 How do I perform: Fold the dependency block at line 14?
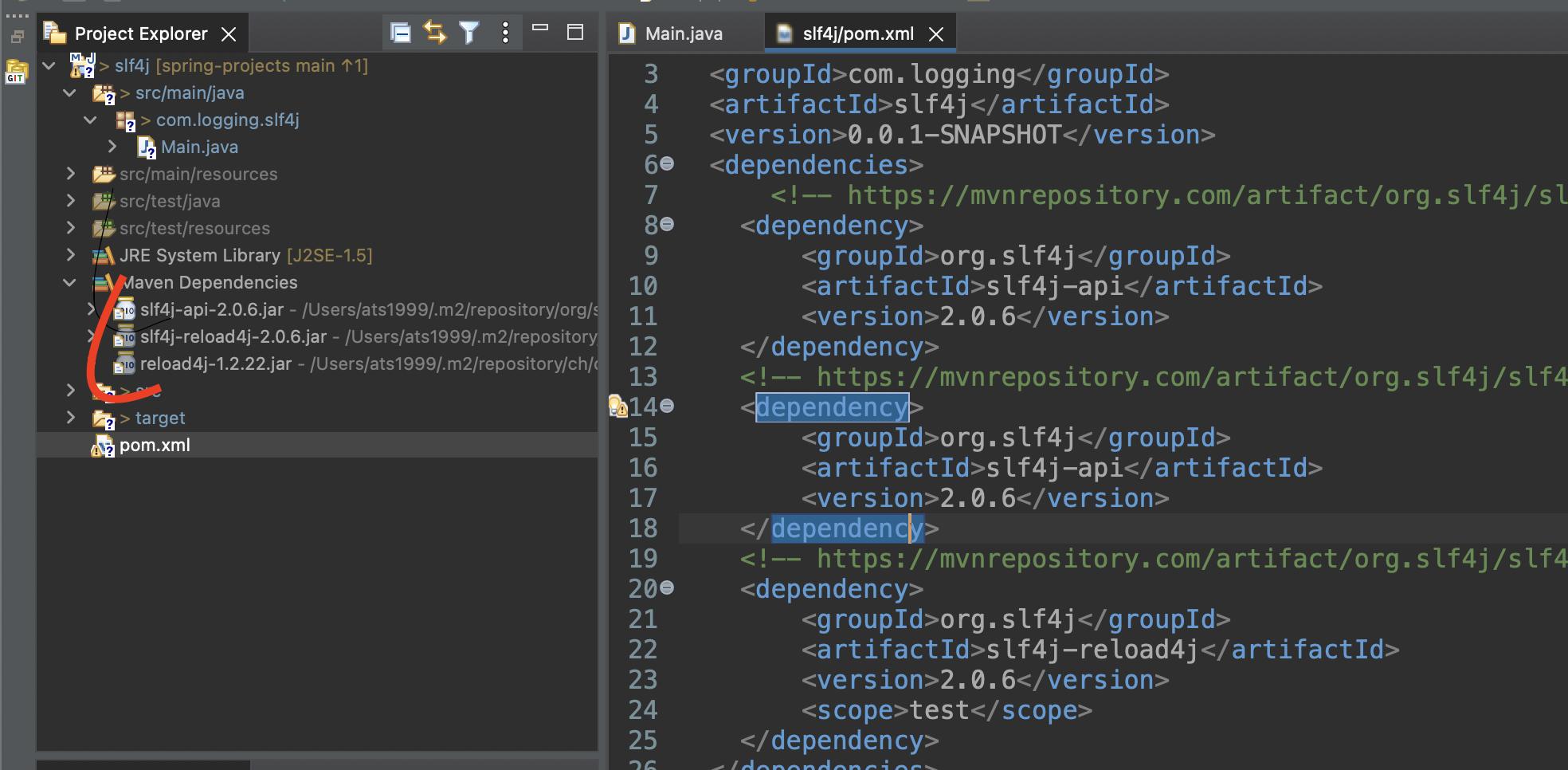[x=668, y=406]
